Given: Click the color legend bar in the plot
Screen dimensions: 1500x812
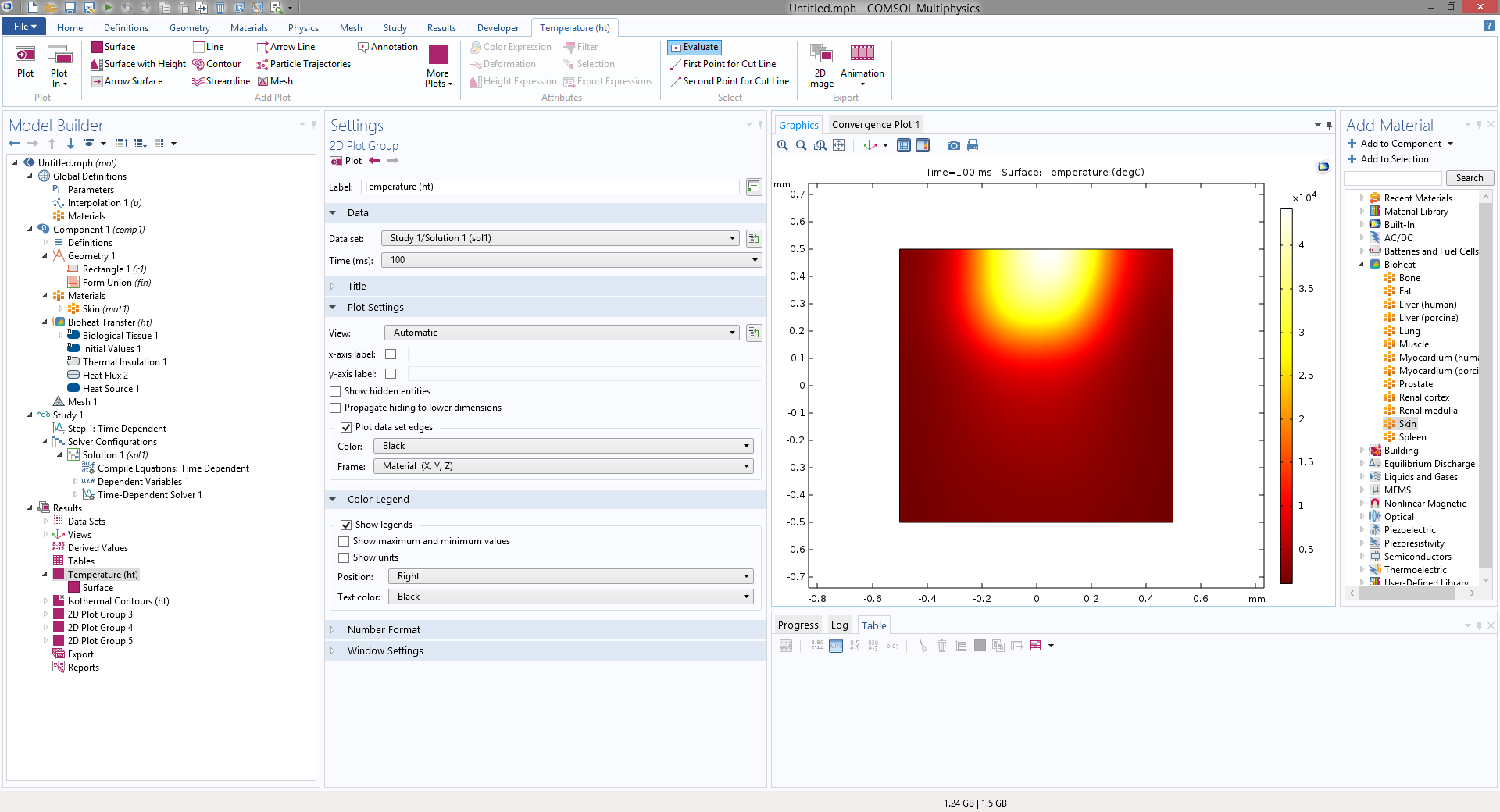Looking at the screenshot, I should [x=1286, y=396].
